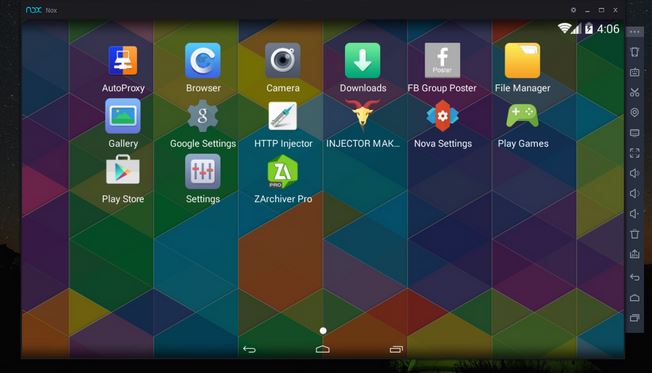Click the battery charging status icon
Screen dimensions: 652x373
click(x=589, y=28)
